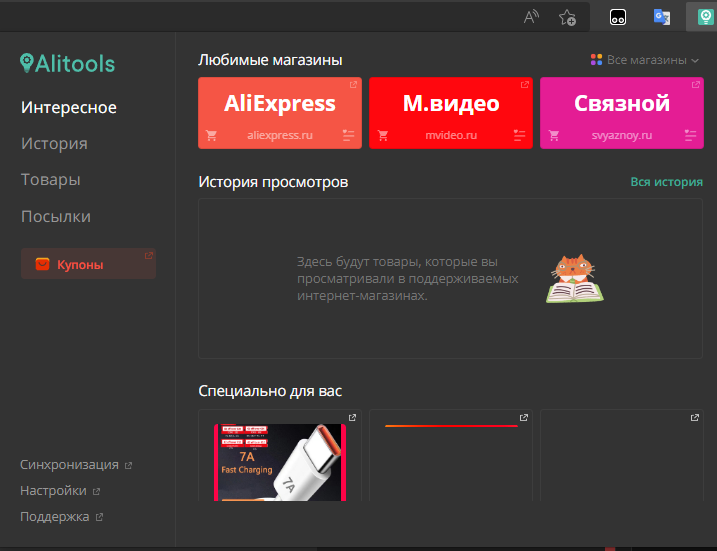Click the mvideo.ru address text
The height and width of the screenshot is (551, 717).
(x=451, y=135)
